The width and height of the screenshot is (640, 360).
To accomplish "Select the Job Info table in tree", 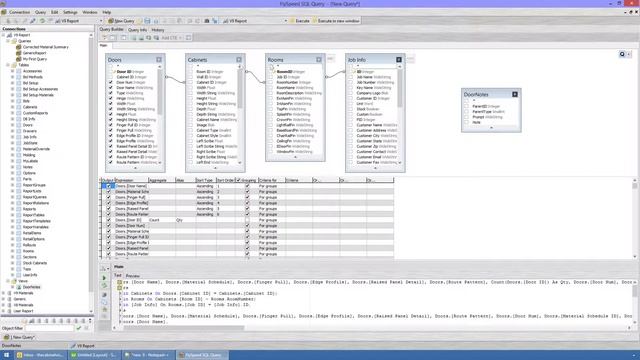I will click(29, 137).
